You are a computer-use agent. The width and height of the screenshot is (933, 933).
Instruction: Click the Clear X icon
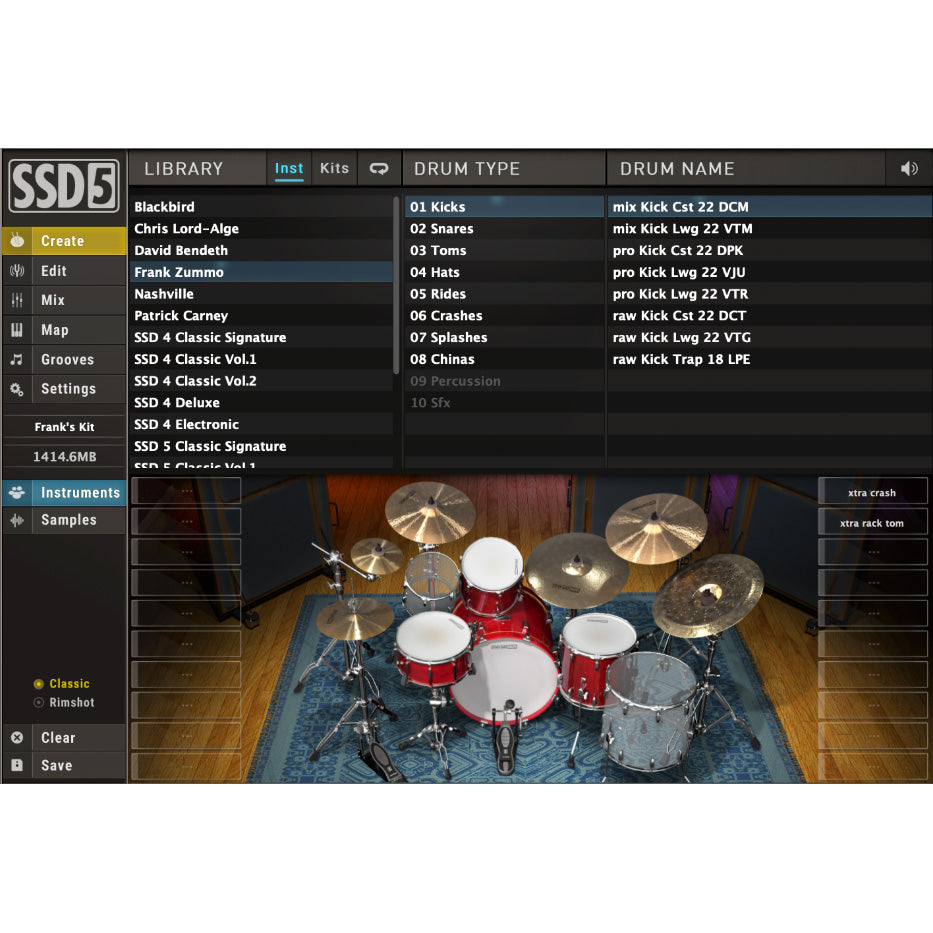17,737
